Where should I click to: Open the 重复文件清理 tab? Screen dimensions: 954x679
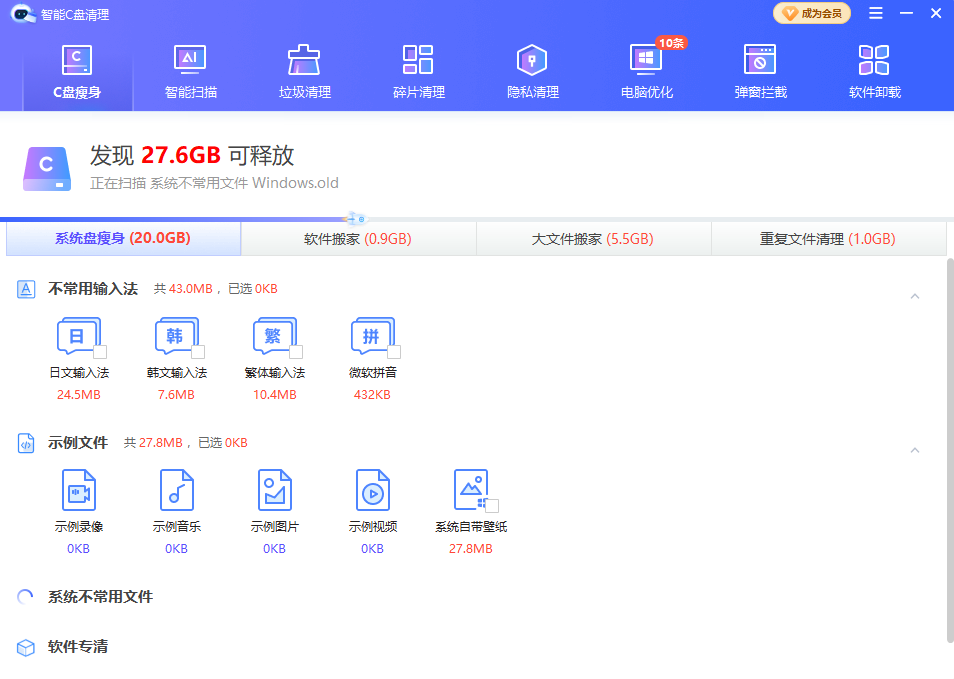(828, 239)
